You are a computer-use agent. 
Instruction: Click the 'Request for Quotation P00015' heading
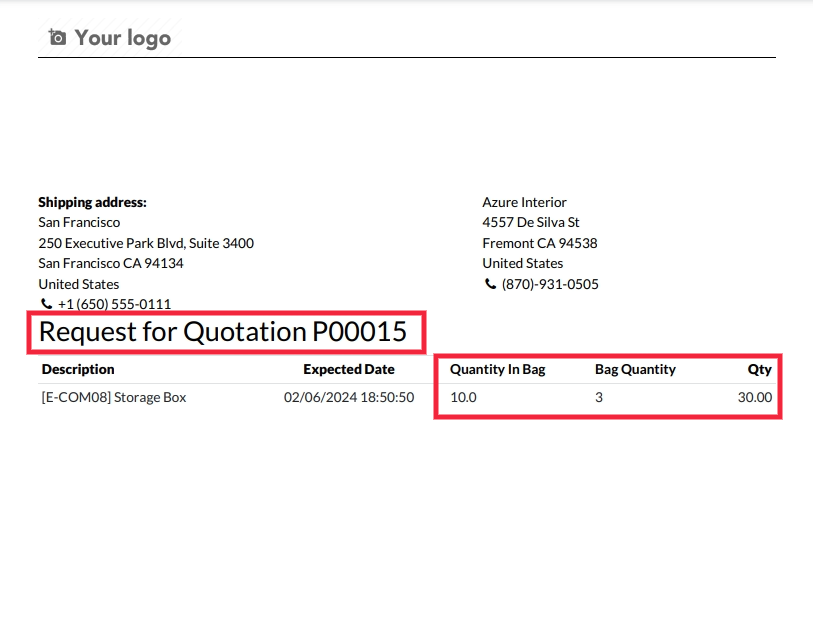click(x=223, y=332)
